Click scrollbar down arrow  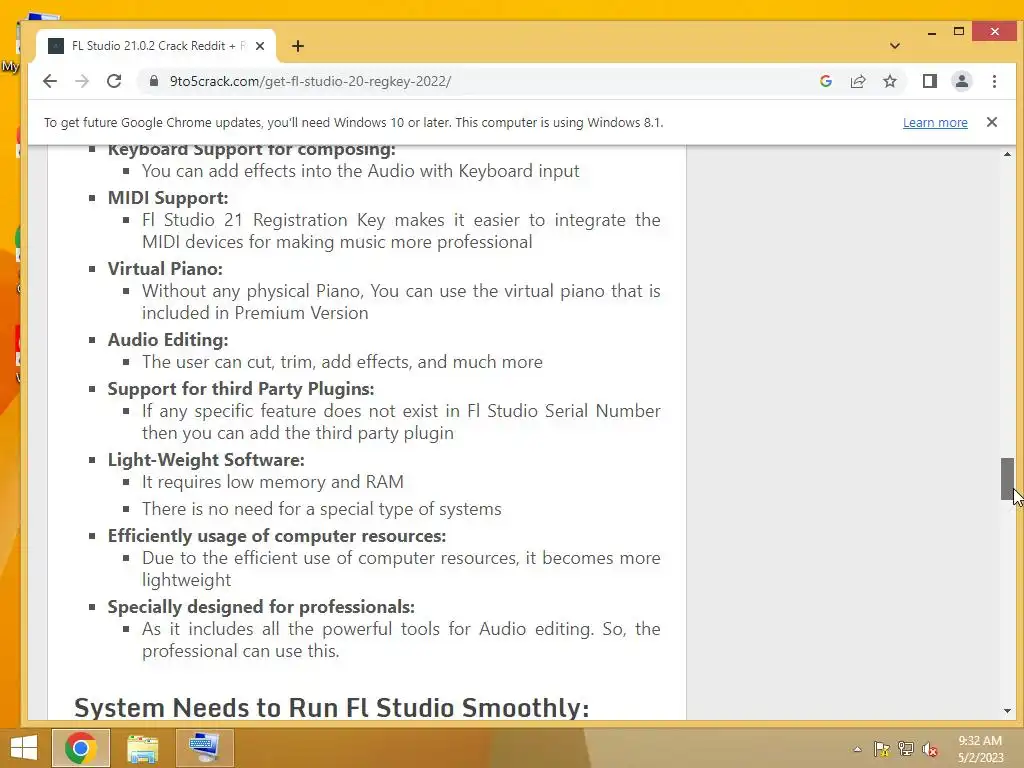[1007, 711]
